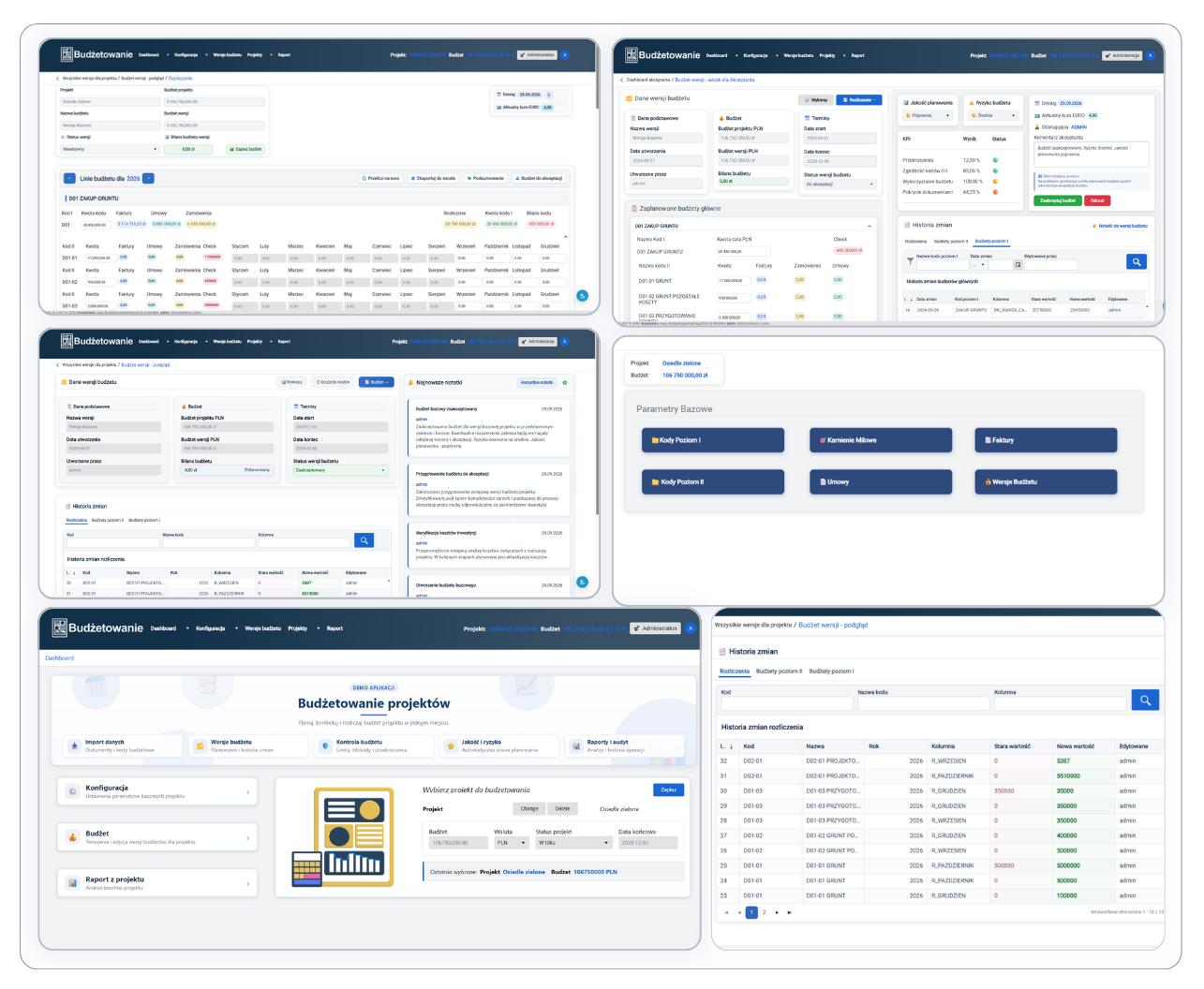Click the green plus icon beside Wszystkie notatki

click(x=564, y=382)
